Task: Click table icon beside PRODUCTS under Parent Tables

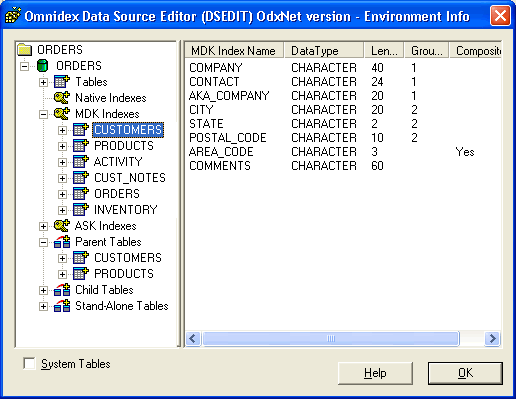Action: 81,274
